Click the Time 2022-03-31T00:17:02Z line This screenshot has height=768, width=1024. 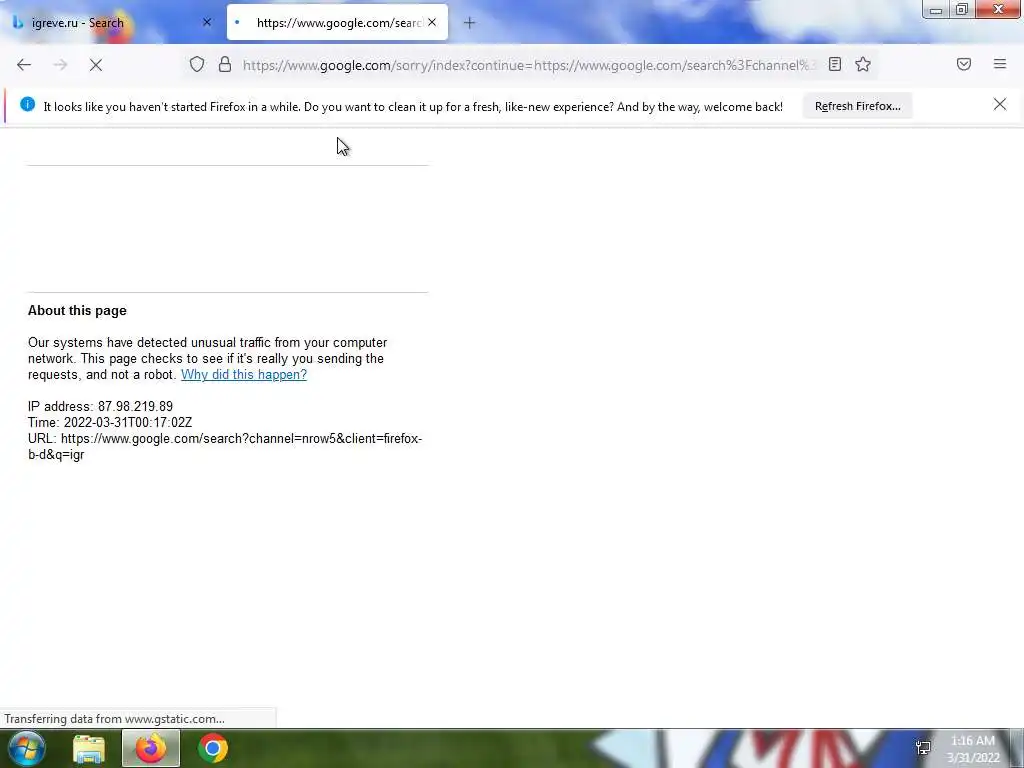click(110, 423)
